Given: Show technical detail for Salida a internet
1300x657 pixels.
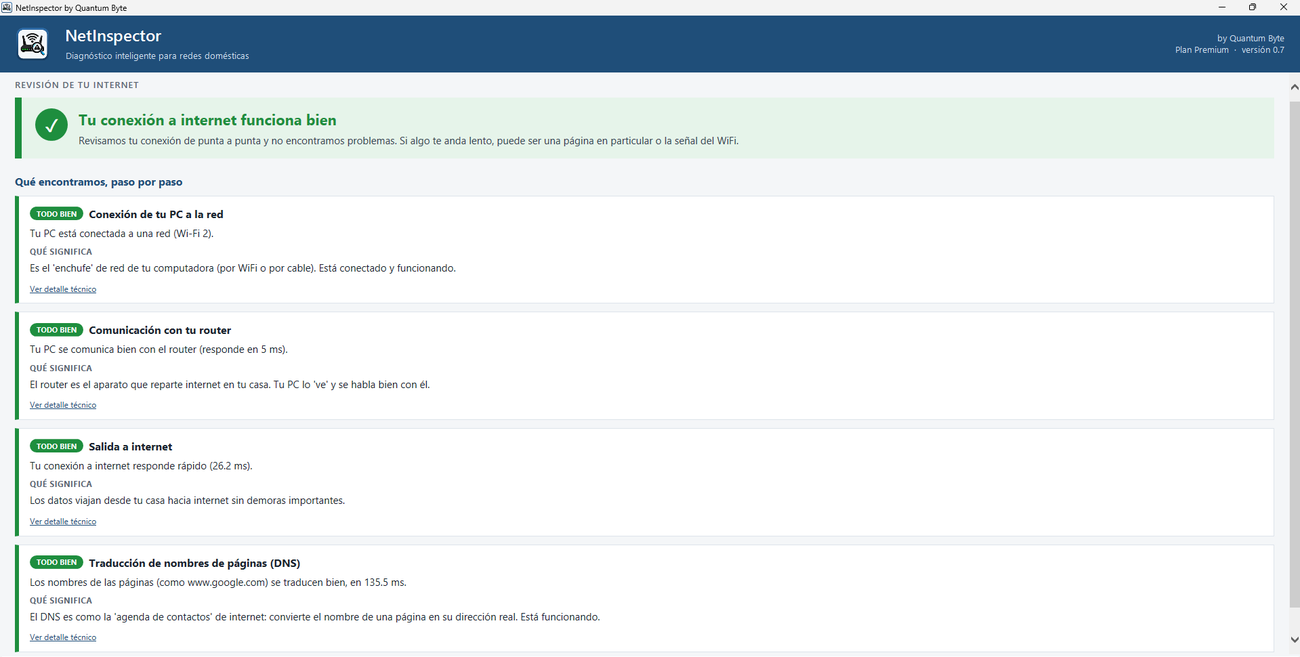Looking at the screenshot, I should click(x=63, y=521).
